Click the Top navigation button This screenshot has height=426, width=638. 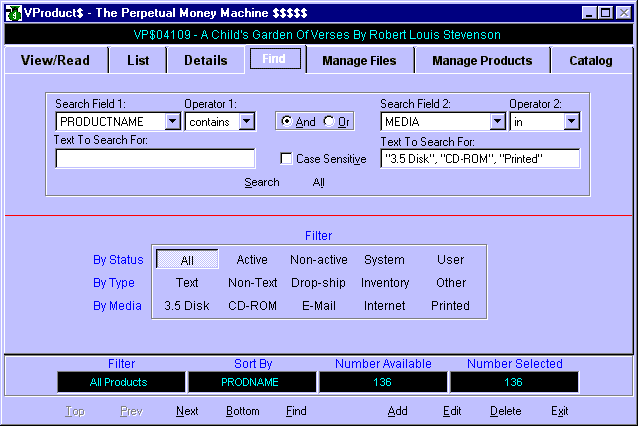[x=75, y=411]
